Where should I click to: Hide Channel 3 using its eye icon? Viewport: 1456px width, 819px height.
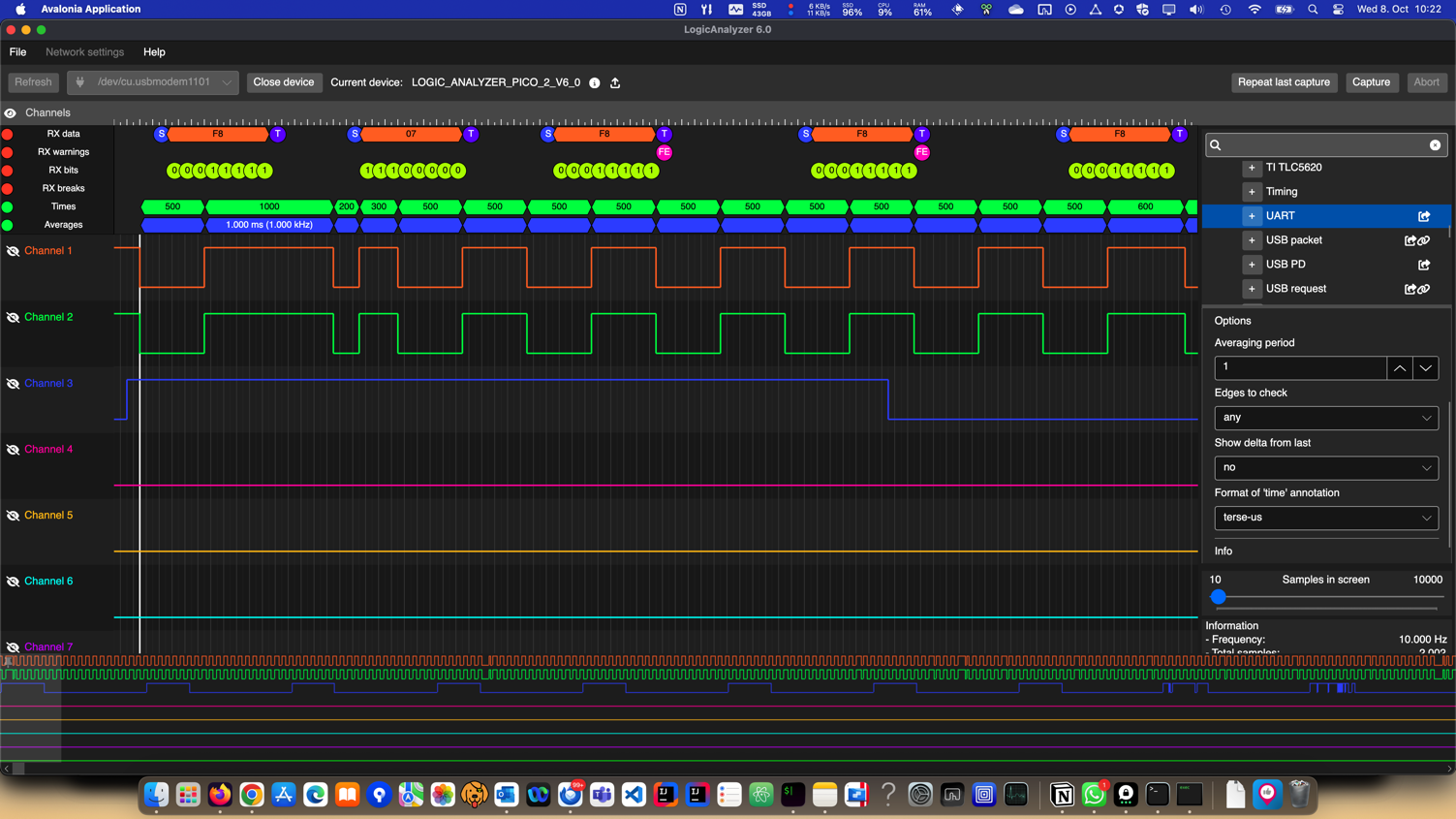(x=13, y=384)
